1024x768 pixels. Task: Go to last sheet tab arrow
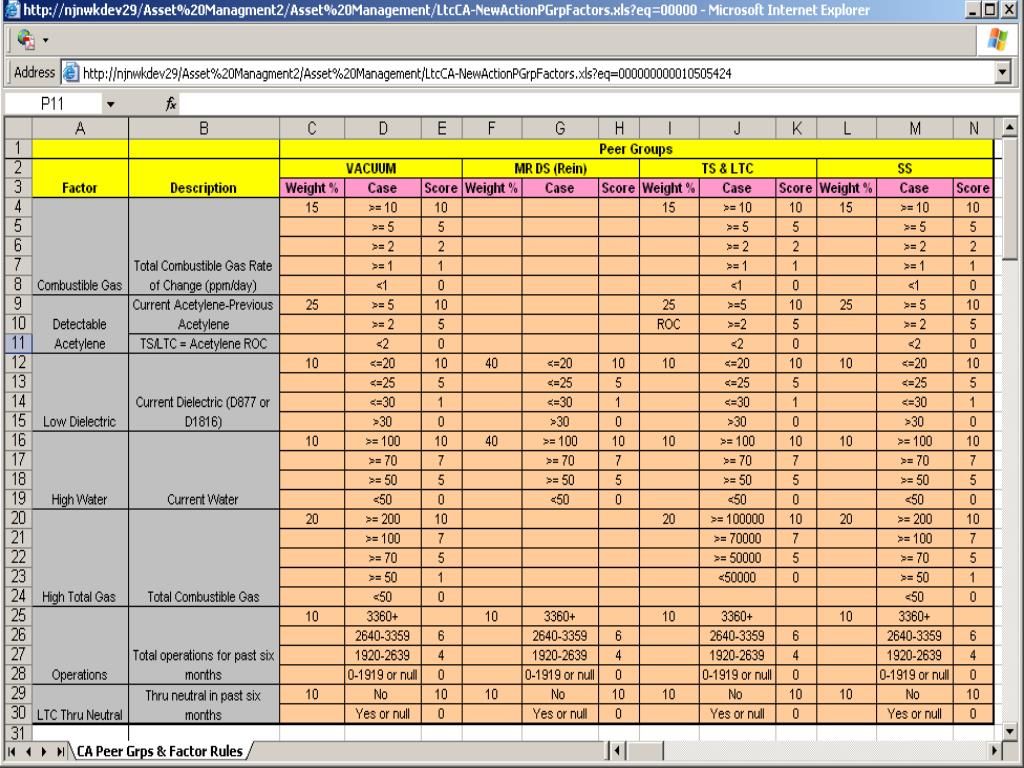point(60,752)
